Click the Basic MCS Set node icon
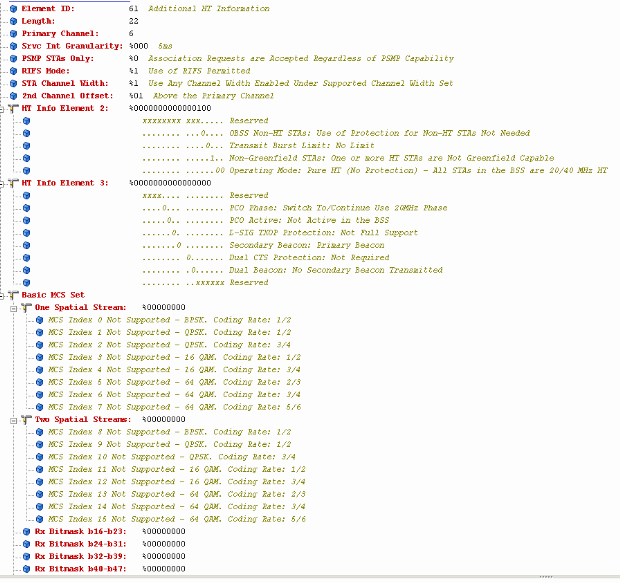This screenshot has height=583, width=620. 13,295
